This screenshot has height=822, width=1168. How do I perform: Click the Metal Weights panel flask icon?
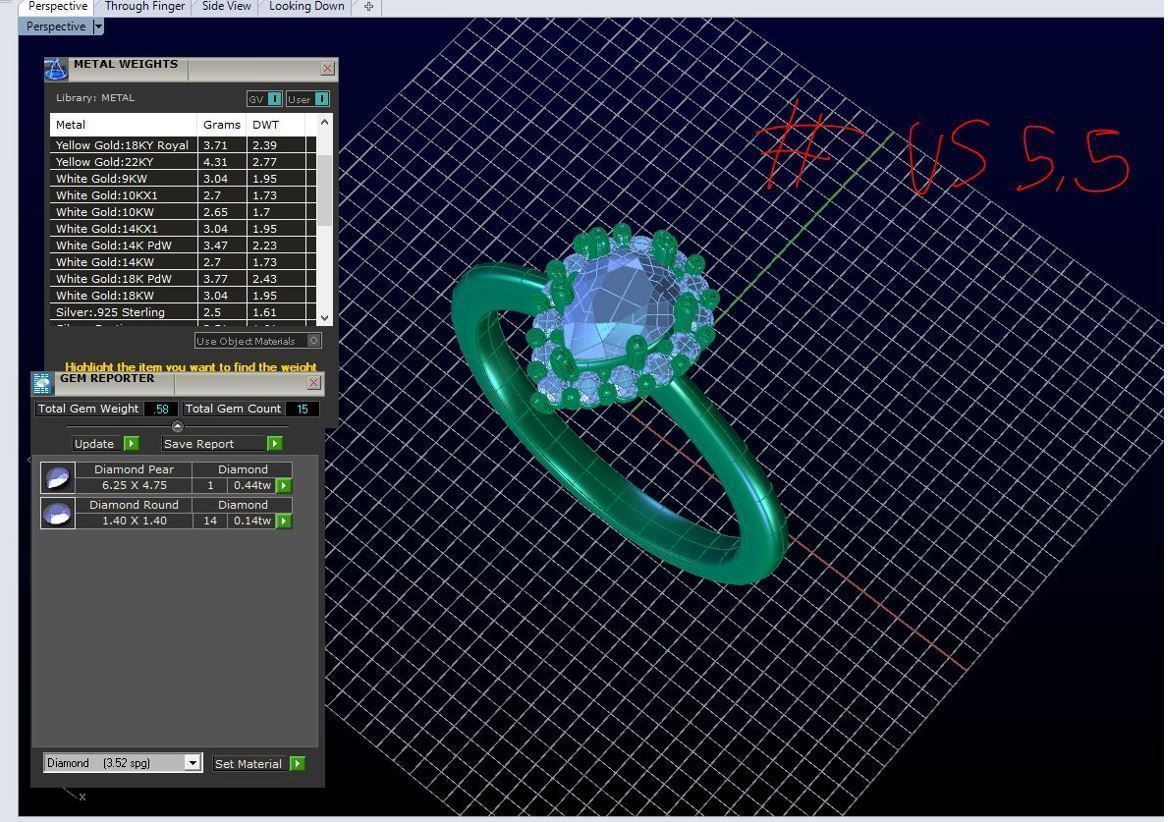coord(56,69)
